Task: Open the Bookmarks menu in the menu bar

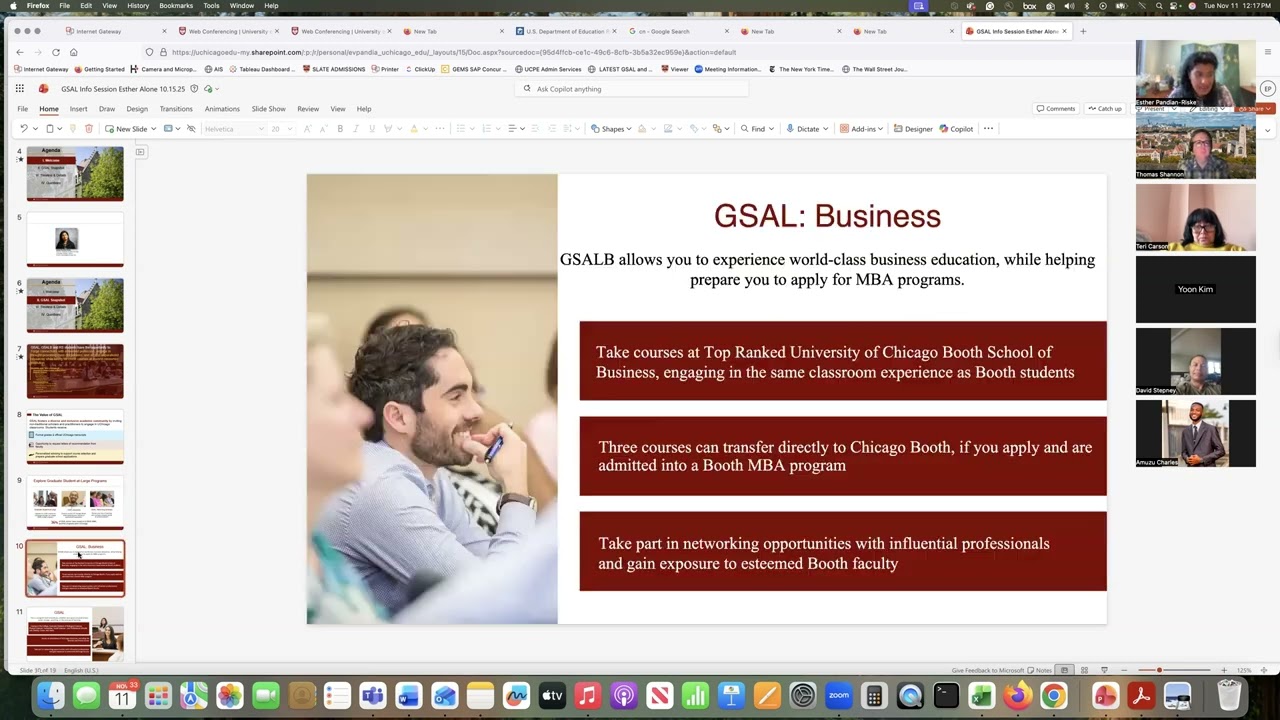Action: (x=176, y=6)
